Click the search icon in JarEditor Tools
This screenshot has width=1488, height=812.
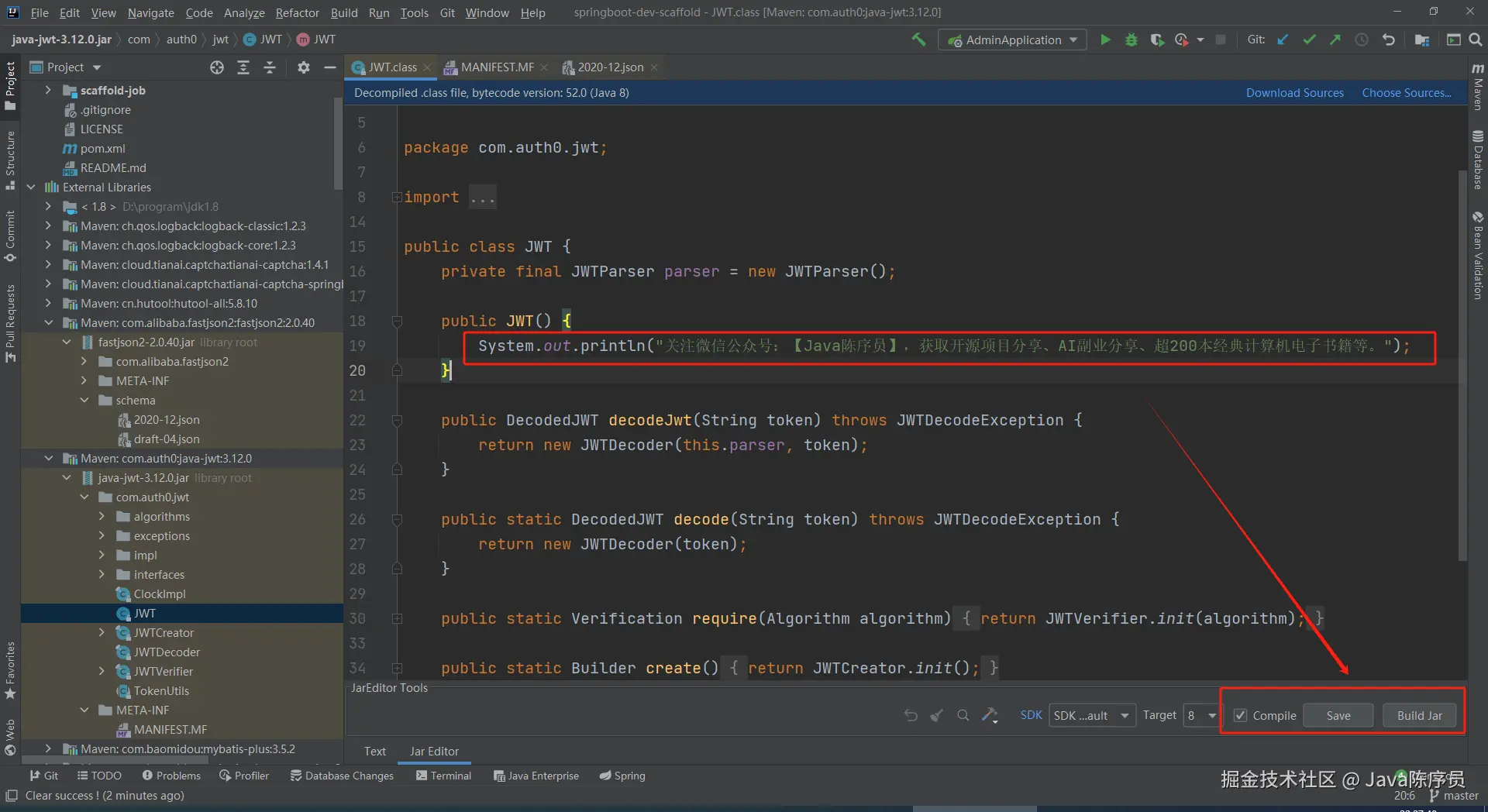[963, 715]
